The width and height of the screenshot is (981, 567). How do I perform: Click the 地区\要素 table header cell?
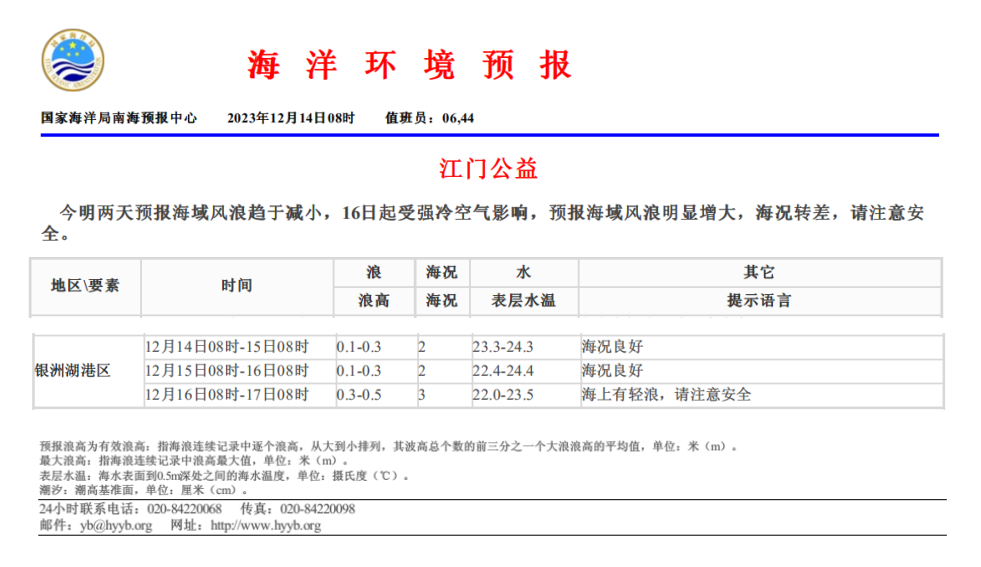pos(86,285)
